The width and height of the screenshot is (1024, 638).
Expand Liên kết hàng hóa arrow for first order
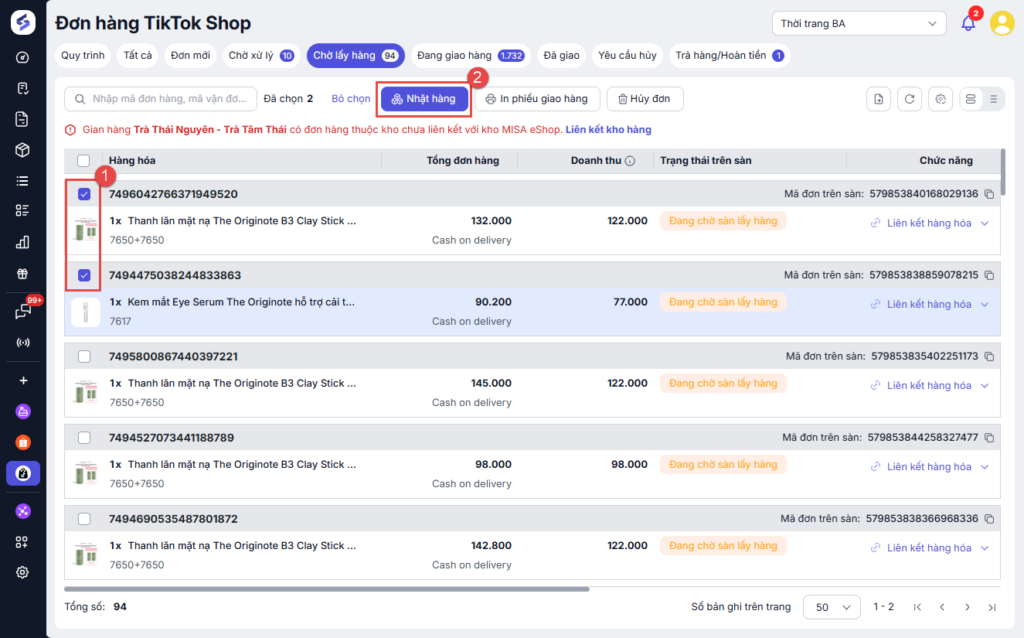coord(984,223)
